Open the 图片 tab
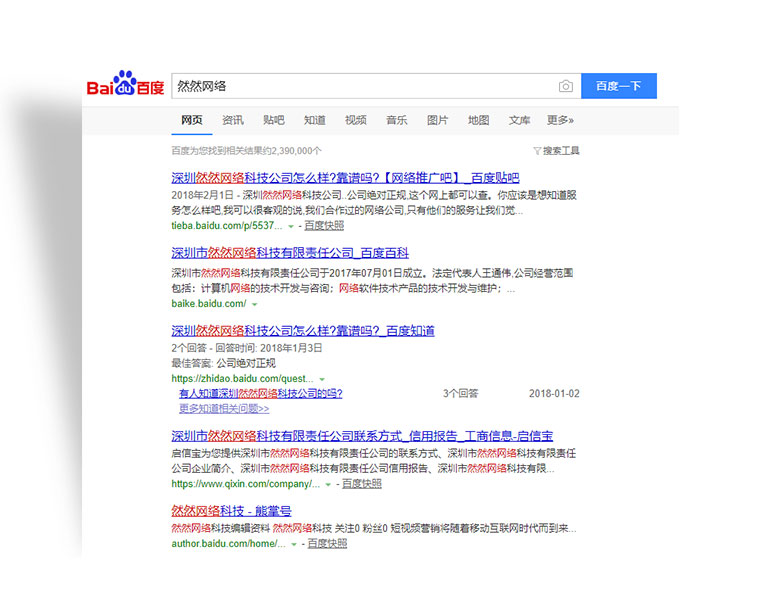 438,120
